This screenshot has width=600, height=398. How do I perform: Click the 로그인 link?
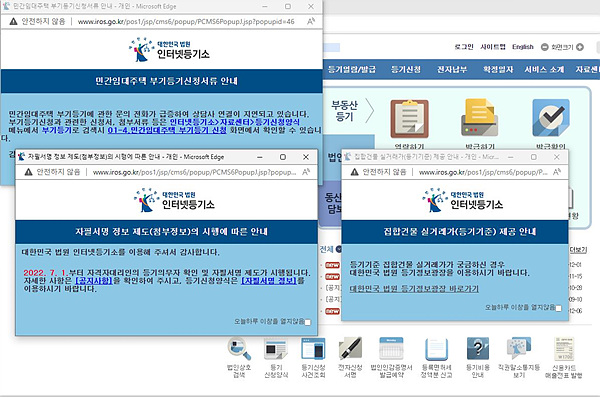pyautogui.click(x=464, y=47)
